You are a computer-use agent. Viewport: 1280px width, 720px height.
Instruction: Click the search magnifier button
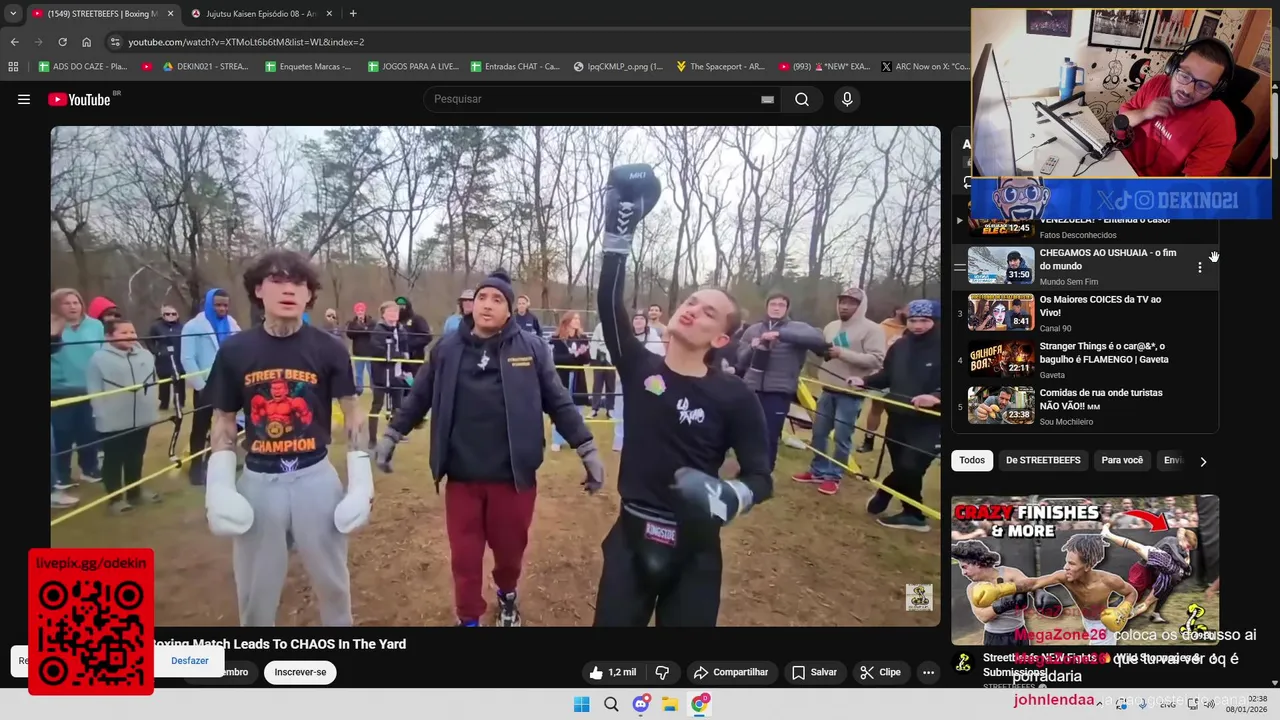802,99
